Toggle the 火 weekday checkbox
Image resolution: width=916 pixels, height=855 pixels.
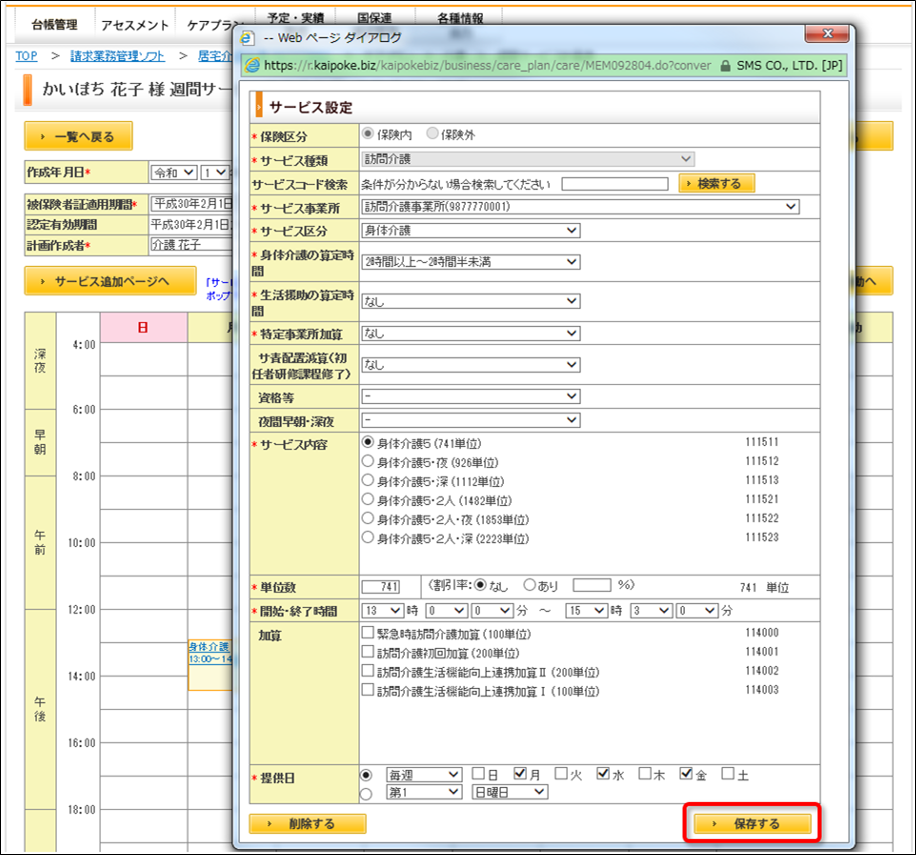click(561, 774)
